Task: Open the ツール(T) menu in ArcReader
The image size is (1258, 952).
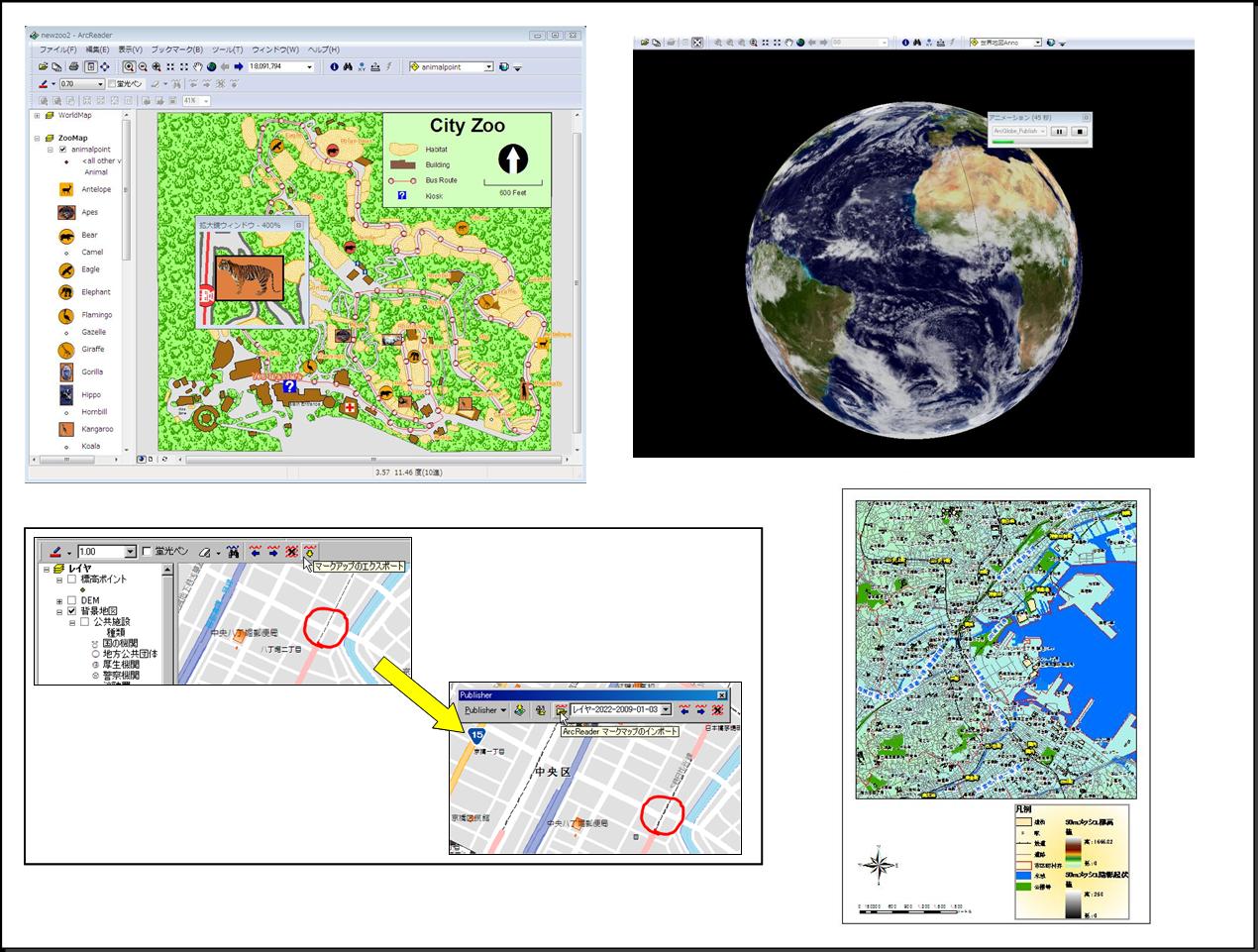Action: [x=228, y=50]
